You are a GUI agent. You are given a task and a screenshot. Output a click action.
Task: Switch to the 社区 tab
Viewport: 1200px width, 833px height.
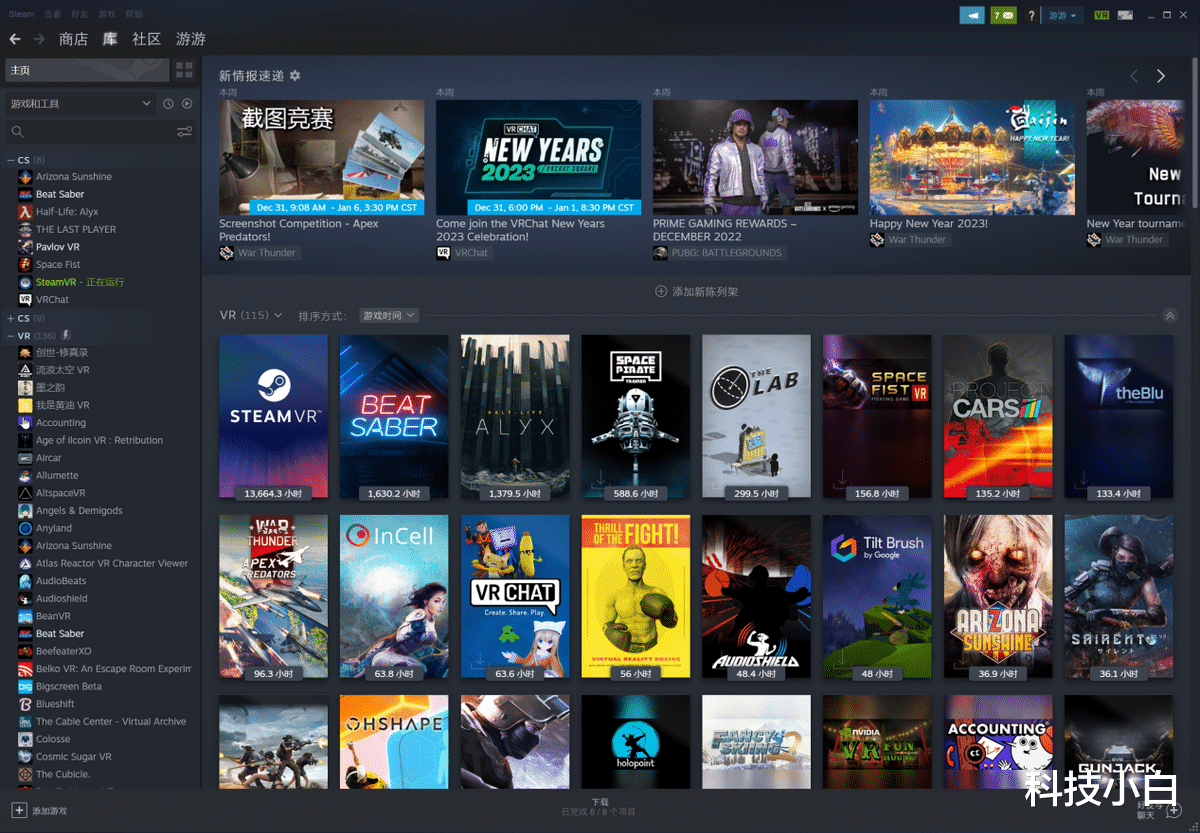pos(145,39)
